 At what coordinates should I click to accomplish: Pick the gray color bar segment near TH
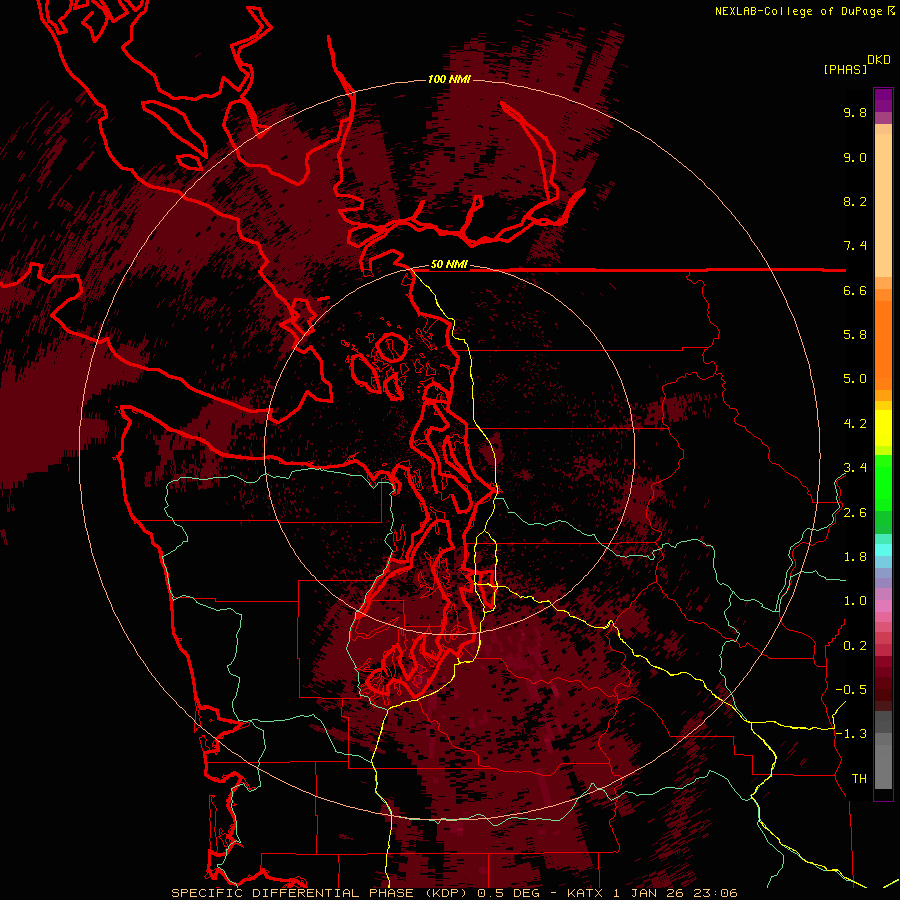[x=883, y=767]
